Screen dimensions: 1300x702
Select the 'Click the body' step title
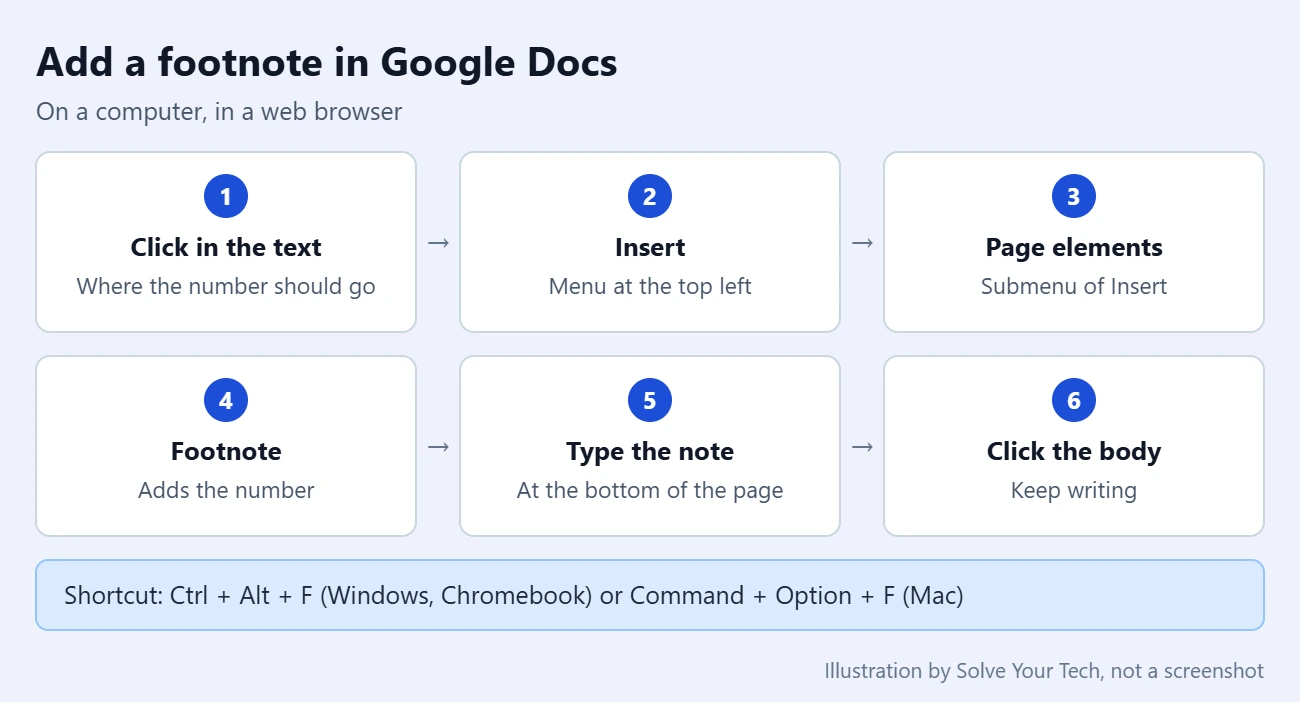click(x=1074, y=452)
